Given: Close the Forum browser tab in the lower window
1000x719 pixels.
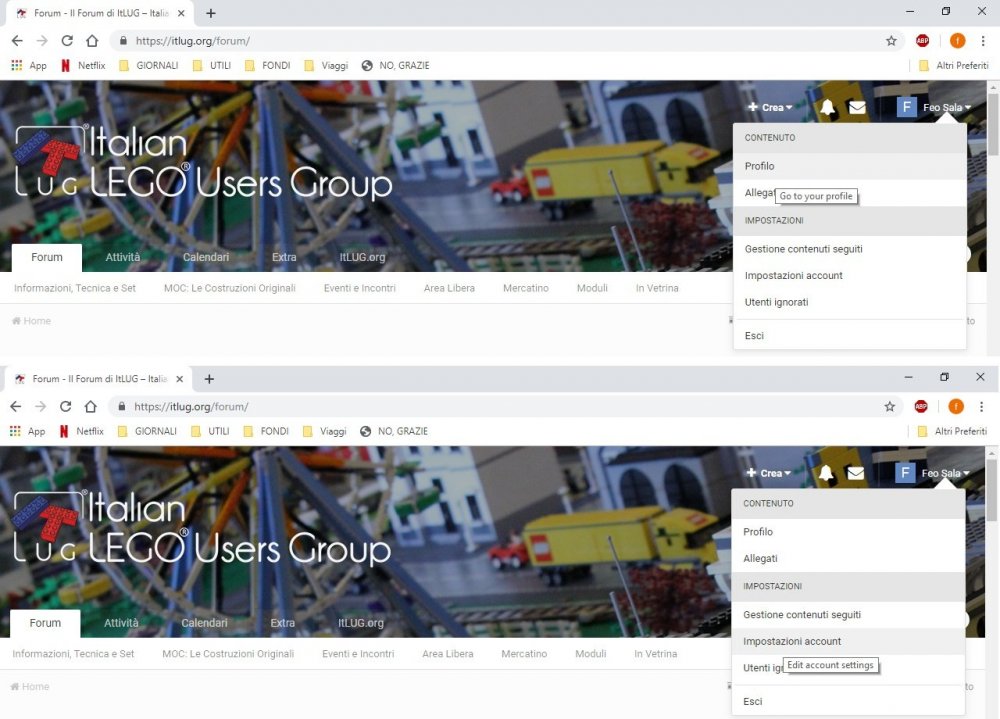Looking at the screenshot, I should click(180, 379).
